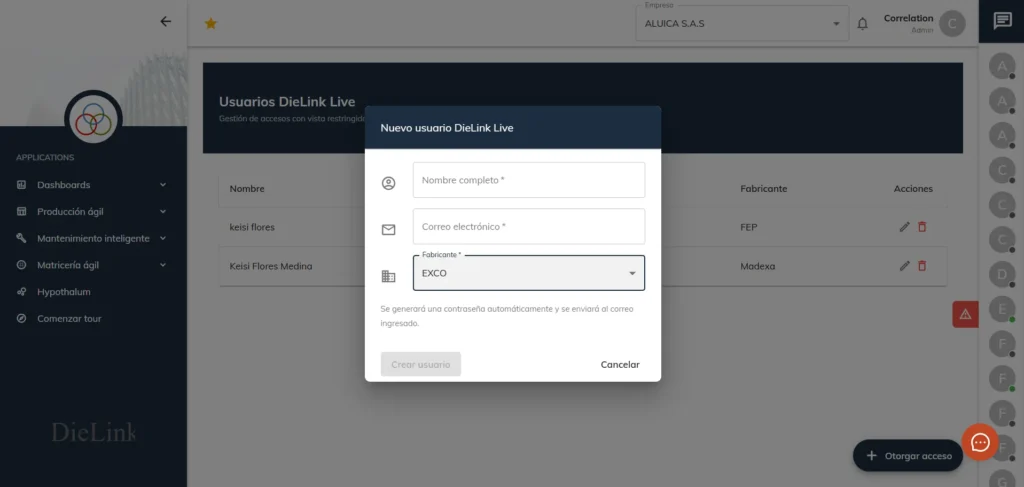The image size is (1024, 487).
Task: Click the gold favorite star icon
Action: [x=210, y=24]
